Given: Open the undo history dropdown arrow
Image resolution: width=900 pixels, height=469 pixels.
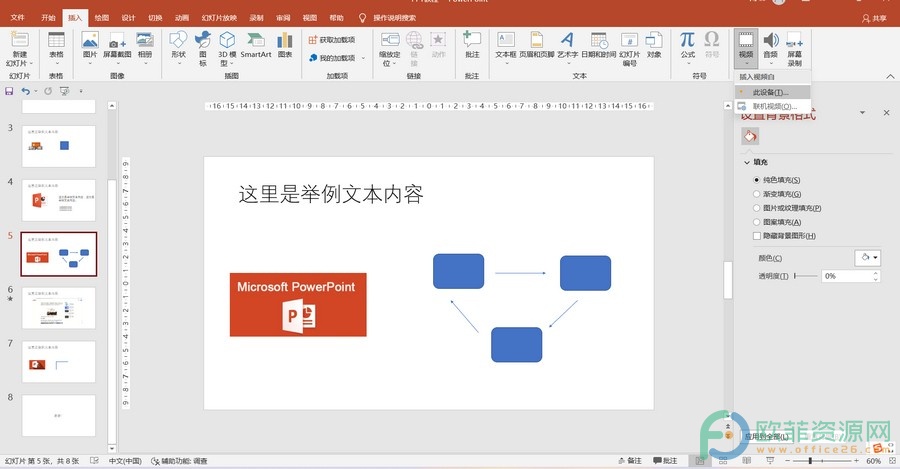Looking at the screenshot, I should click(35, 91).
